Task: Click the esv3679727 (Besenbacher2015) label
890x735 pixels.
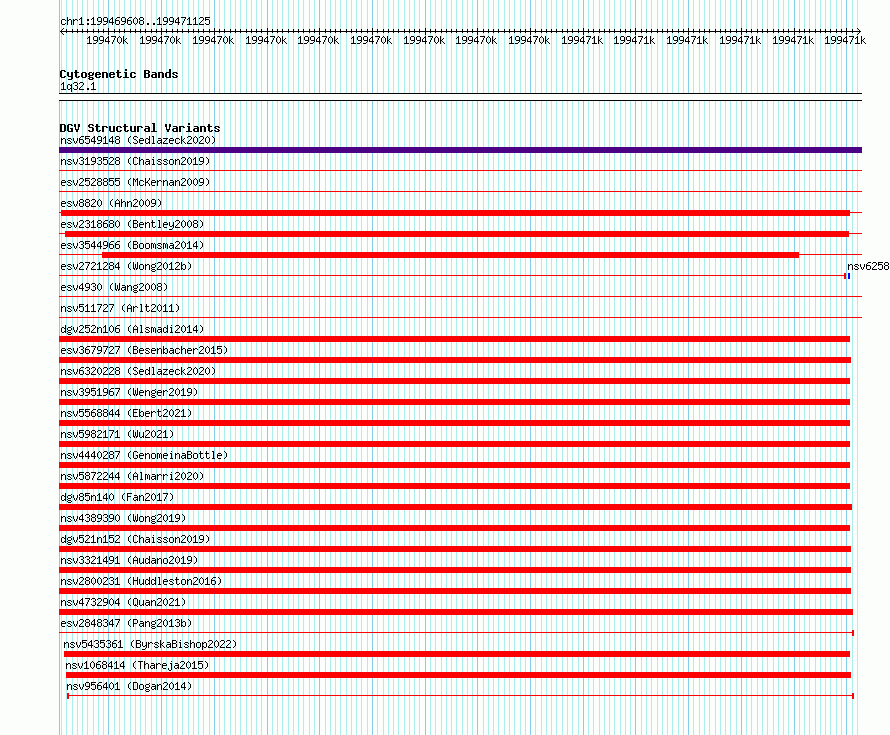Action: (144, 350)
